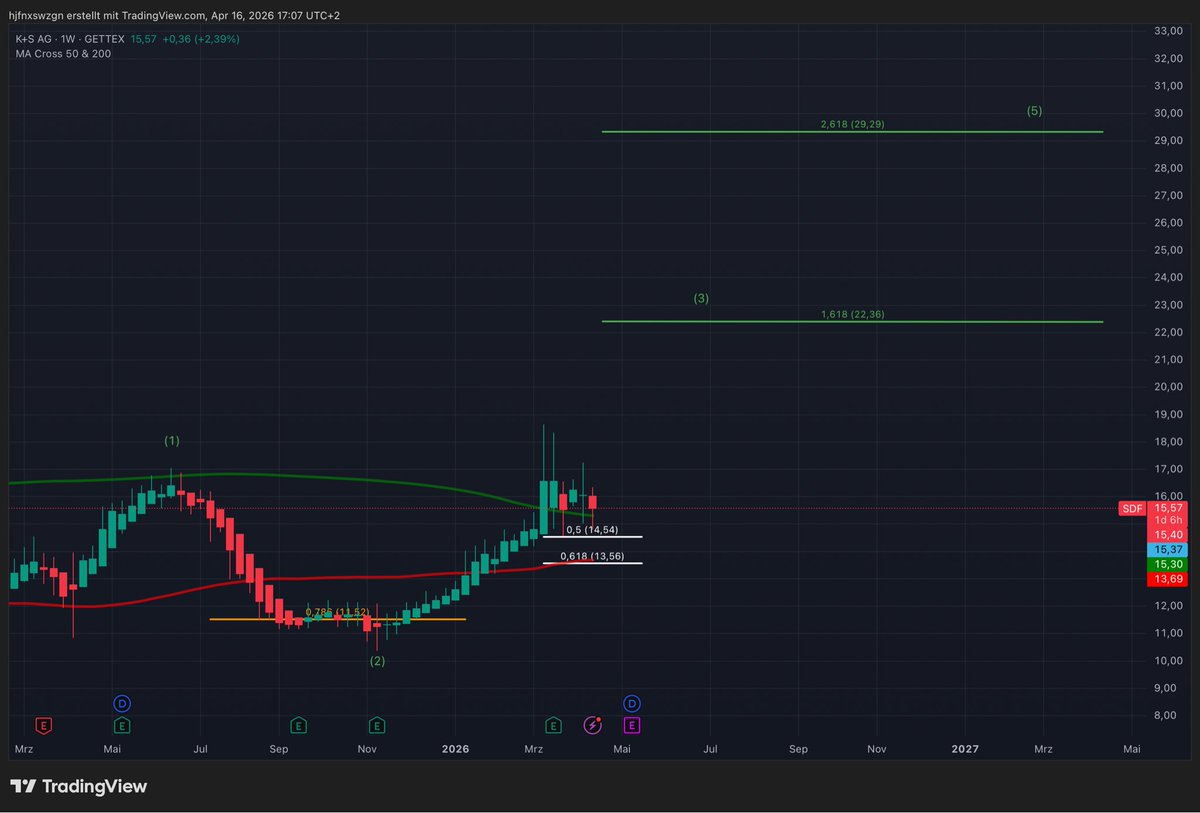Open the earnings E icon near Nov 2025

(x=377, y=724)
